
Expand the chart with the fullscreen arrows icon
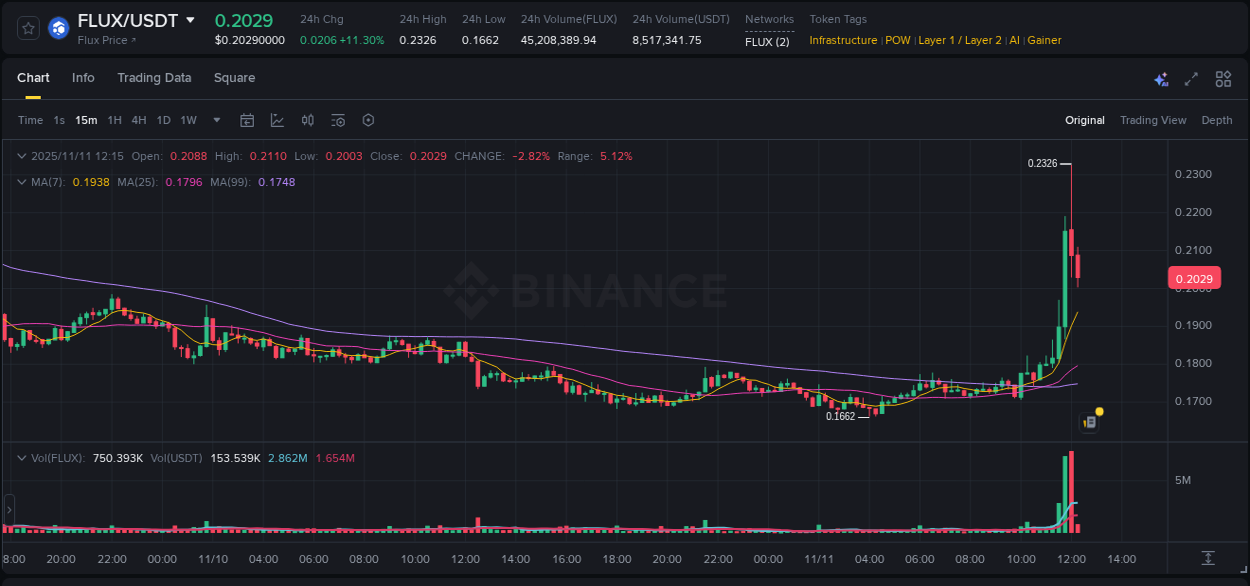1191,78
